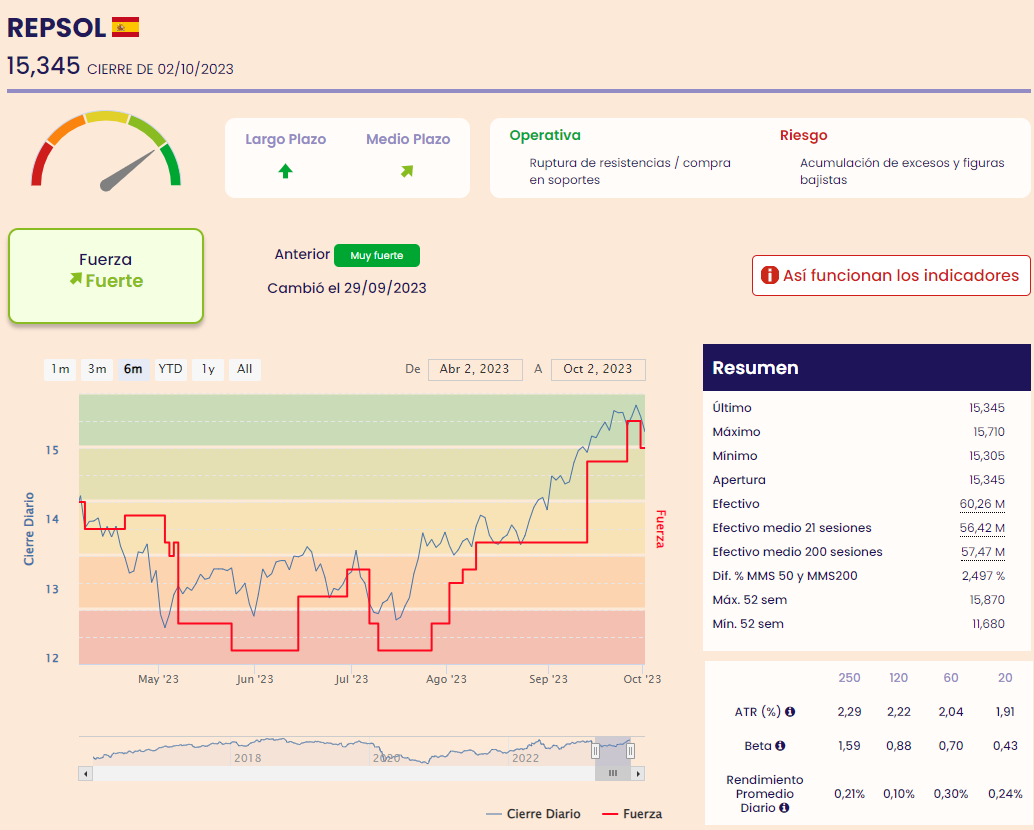Click info icon beside Rendimiento Promedio Diario
The width and height of the screenshot is (1034, 830).
784,808
